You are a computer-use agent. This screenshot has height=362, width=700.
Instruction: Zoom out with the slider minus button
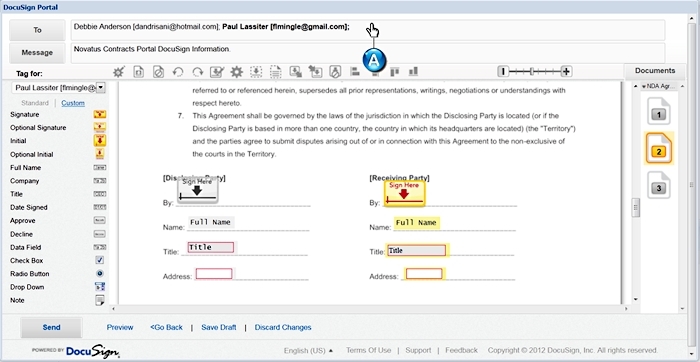coord(503,71)
